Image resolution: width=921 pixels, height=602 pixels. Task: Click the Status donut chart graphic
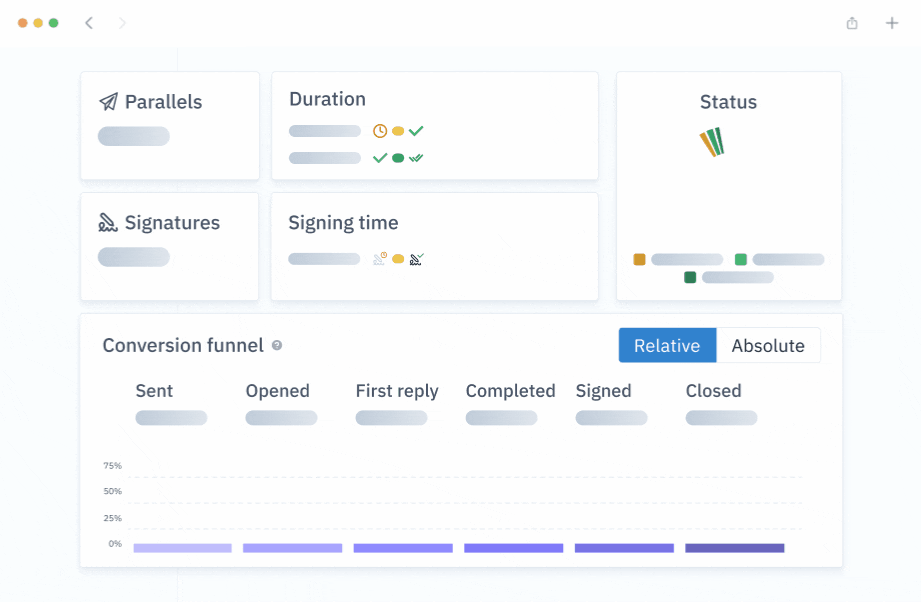pos(712,142)
